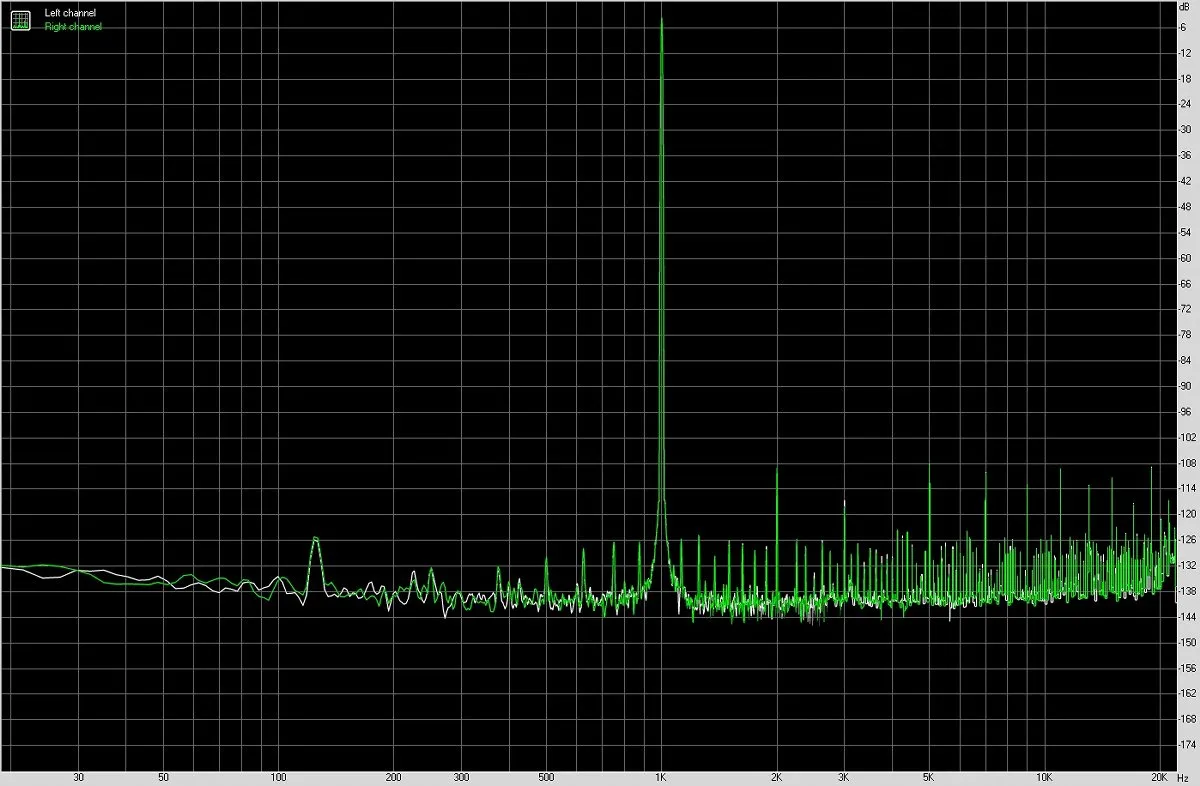Click the "-60" dB axis value
Screen dimensions: 1200x786
click(x=1185, y=258)
